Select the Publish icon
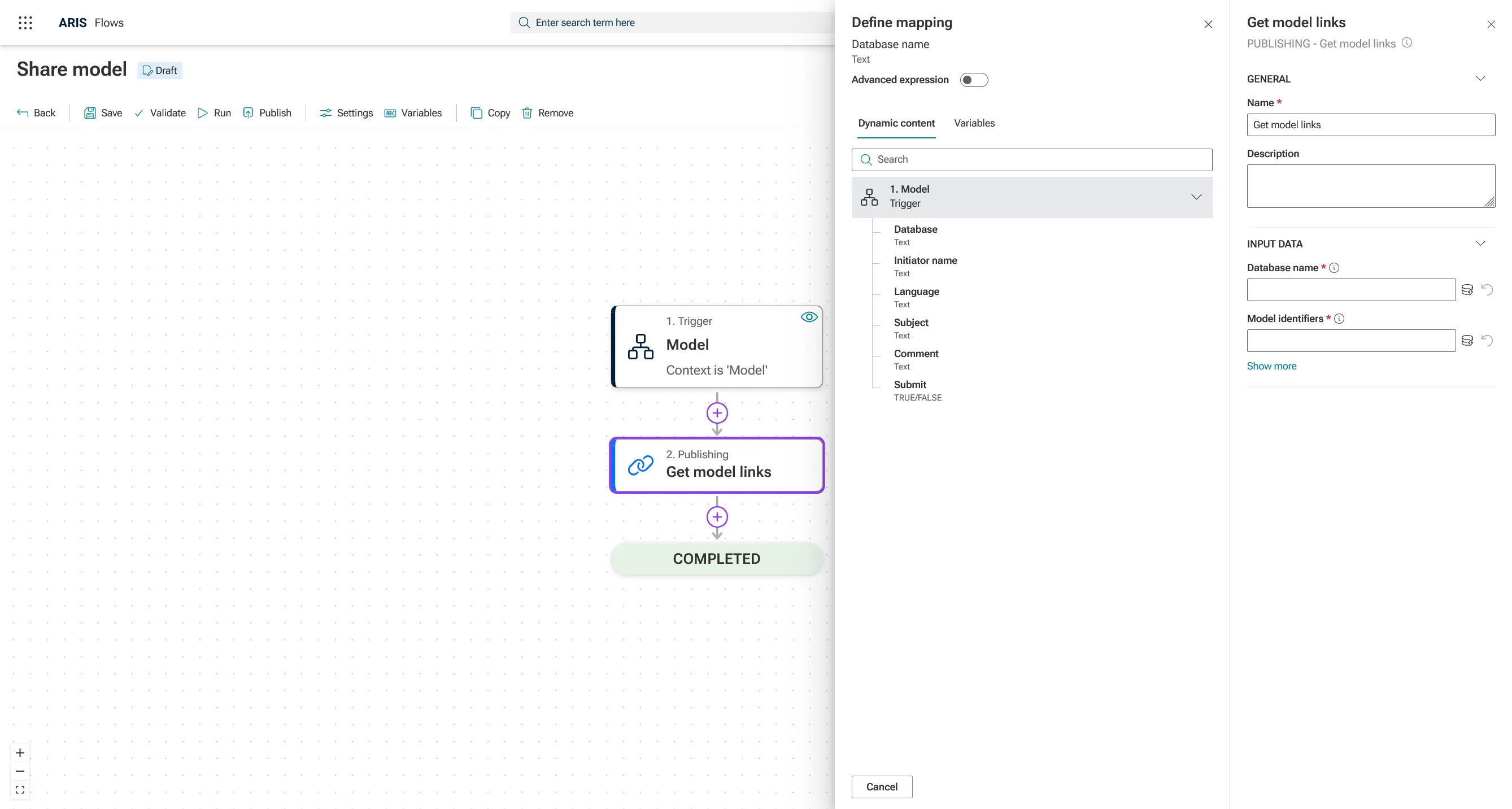The width and height of the screenshot is (1512, 809). point(249,113)
